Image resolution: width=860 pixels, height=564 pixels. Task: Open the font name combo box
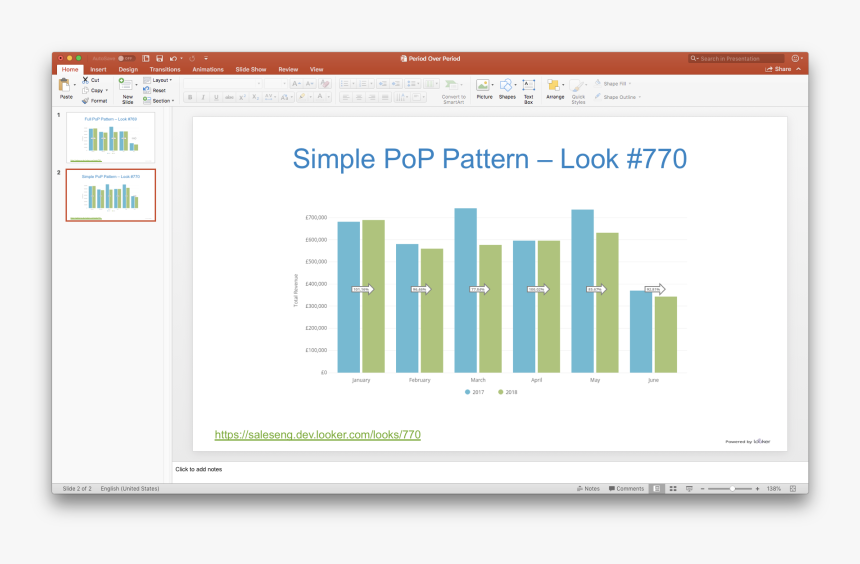coord(222,83)
